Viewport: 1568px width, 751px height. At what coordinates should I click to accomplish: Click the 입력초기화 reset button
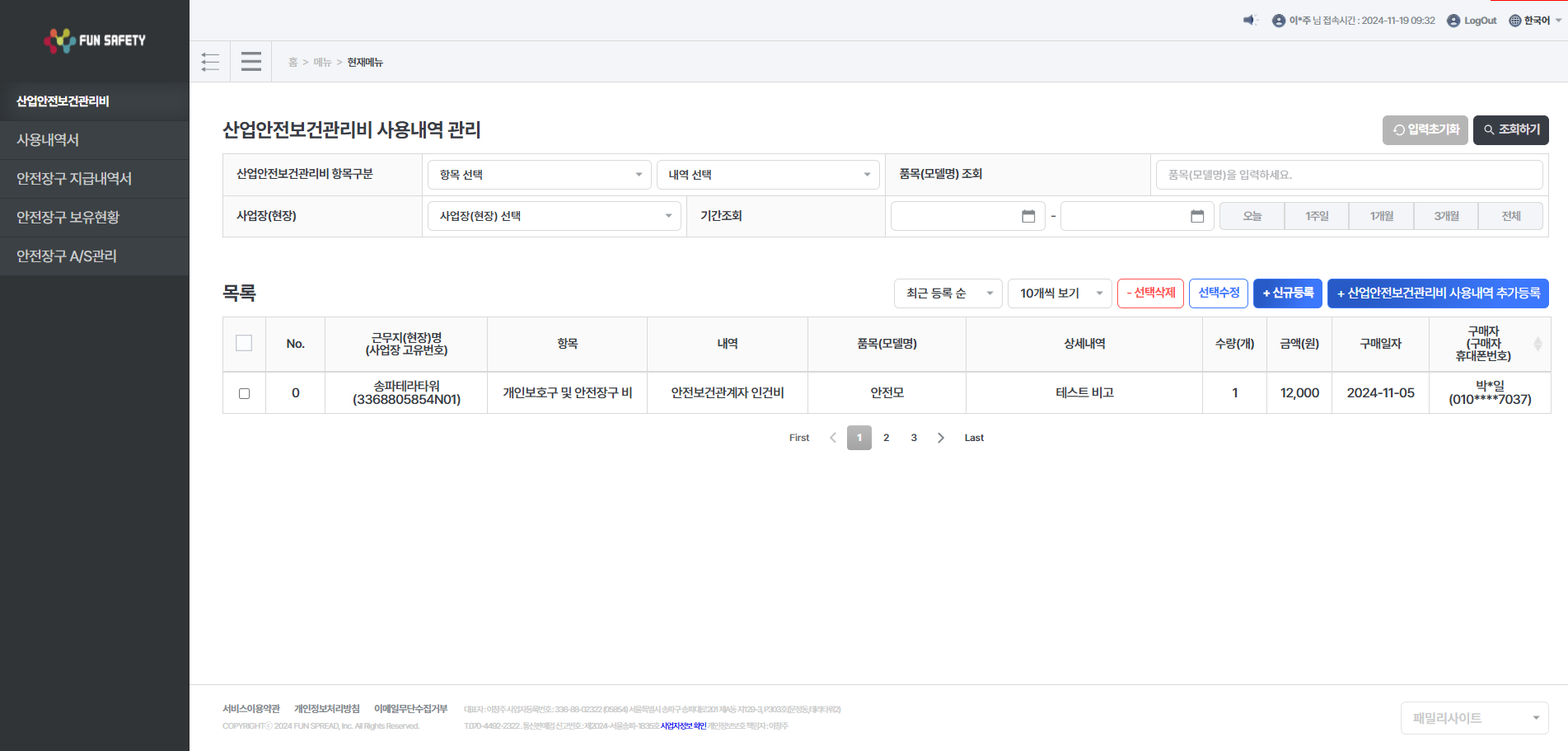[x=1425, y=129]
